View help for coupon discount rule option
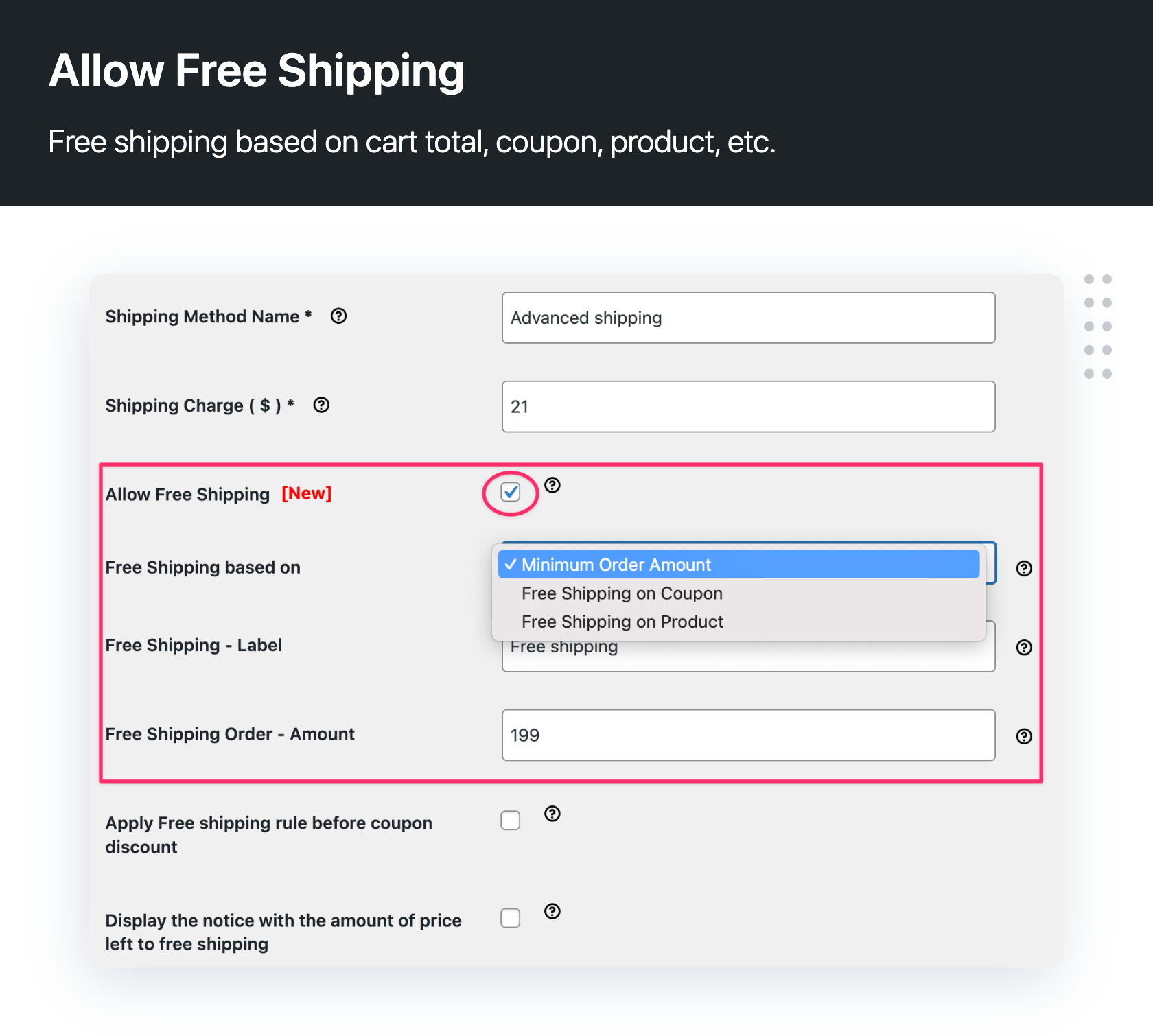1153x1036 pixels. (552, 814)
